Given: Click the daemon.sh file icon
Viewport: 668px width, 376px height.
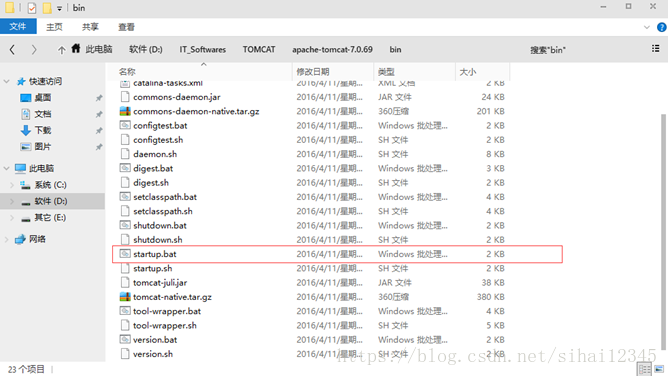Looking at the screenshot, I should (x=125, y=154).
